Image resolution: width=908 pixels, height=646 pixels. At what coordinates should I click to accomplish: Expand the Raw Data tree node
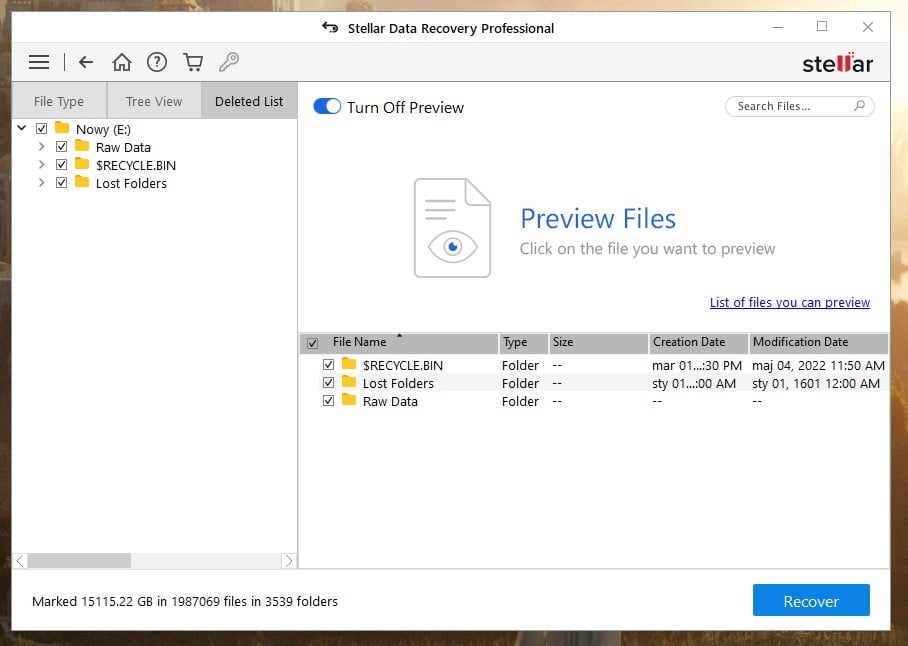(x=41, y=146)
